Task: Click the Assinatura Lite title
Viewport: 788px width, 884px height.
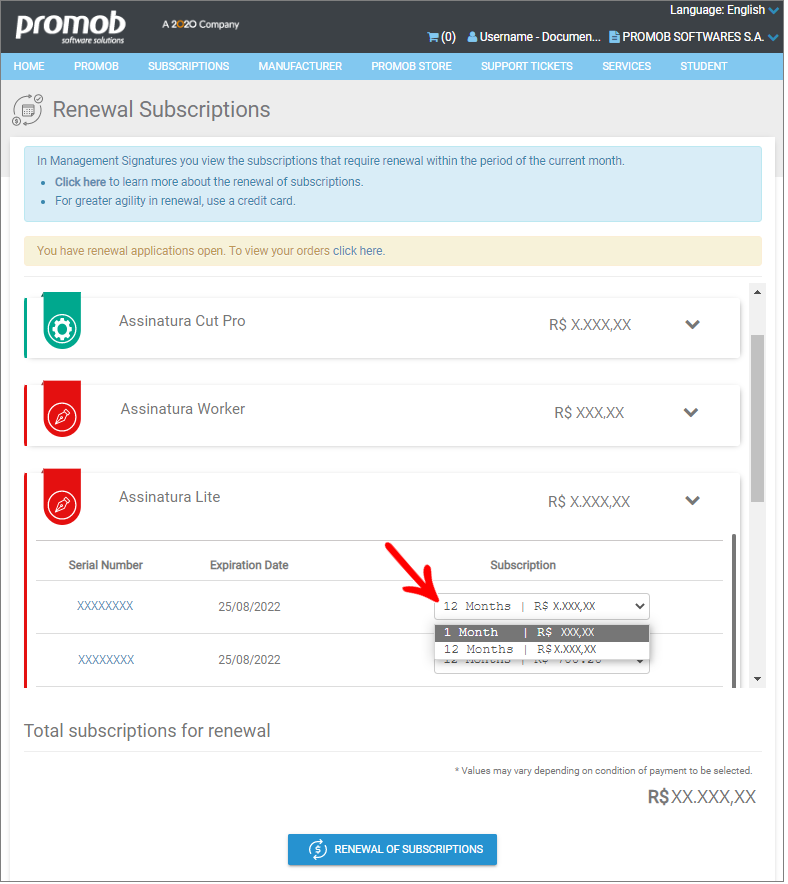Action: click(x=170, y=498)
